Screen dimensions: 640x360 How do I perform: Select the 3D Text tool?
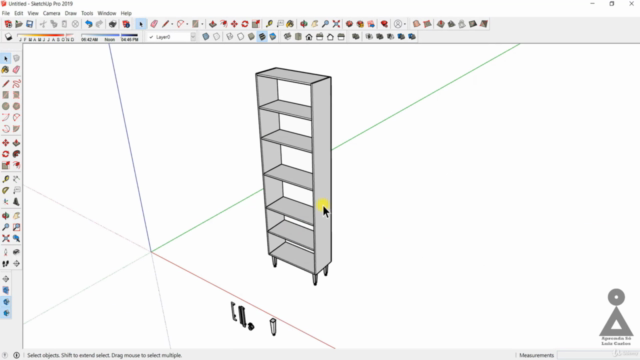coord(16,202)
